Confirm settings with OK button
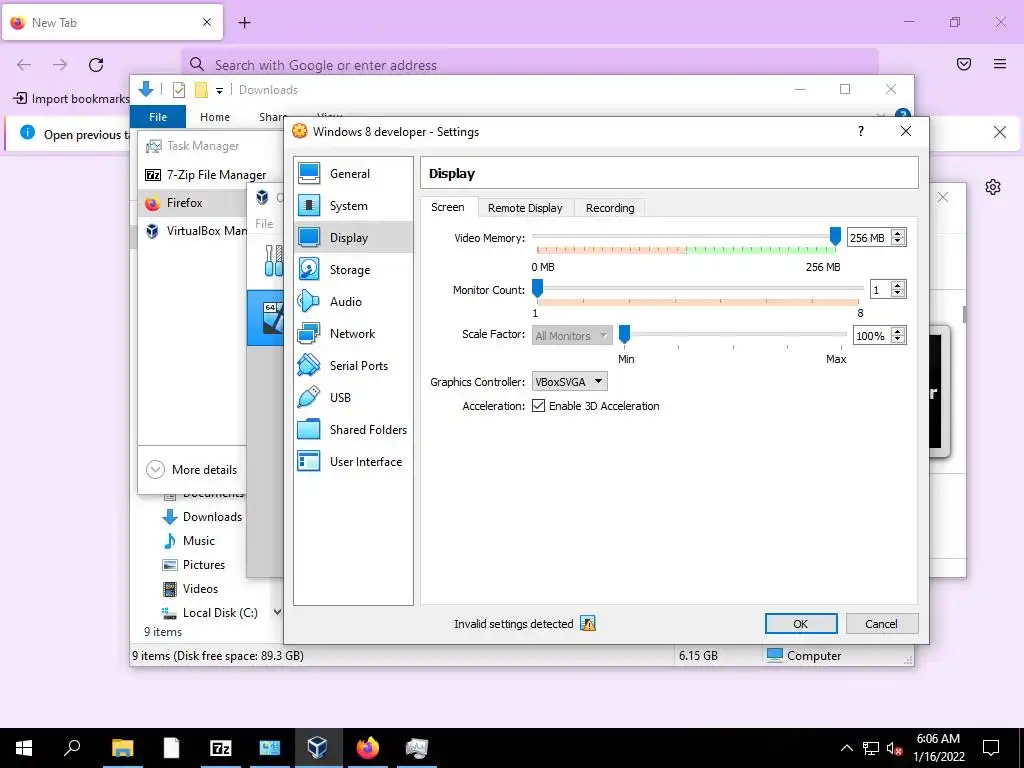1024x768 pixels. [x=801, y=624]
